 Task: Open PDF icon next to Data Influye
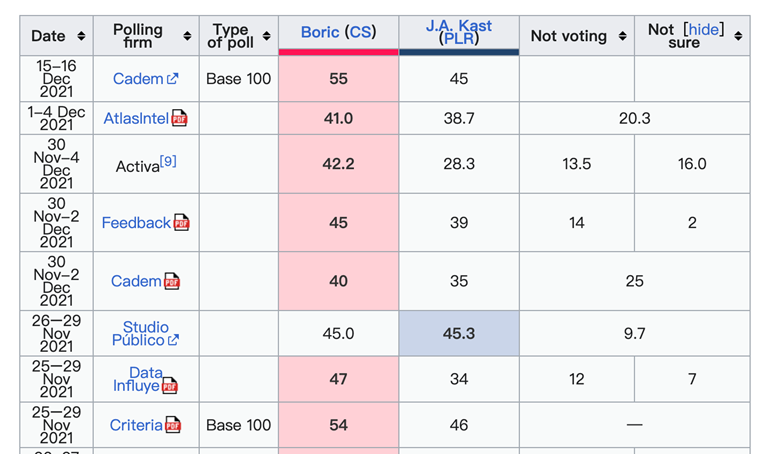[170, 386]
